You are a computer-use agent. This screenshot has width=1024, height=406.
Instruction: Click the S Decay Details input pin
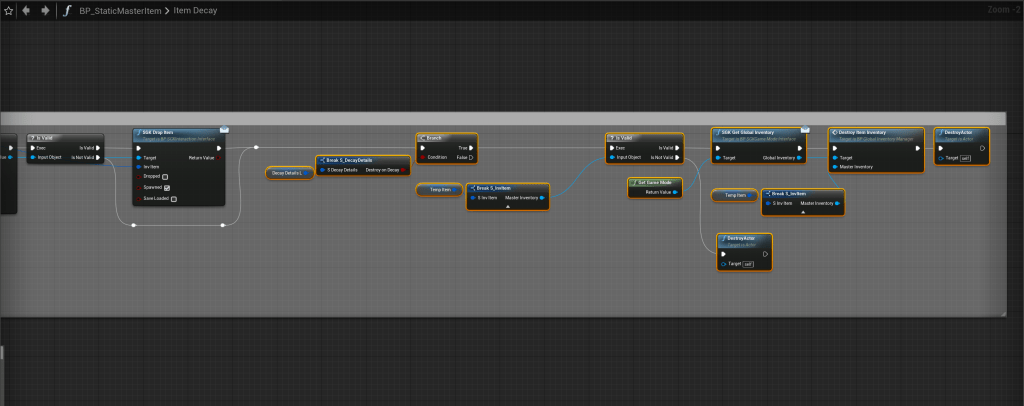(x=322, y=170)
